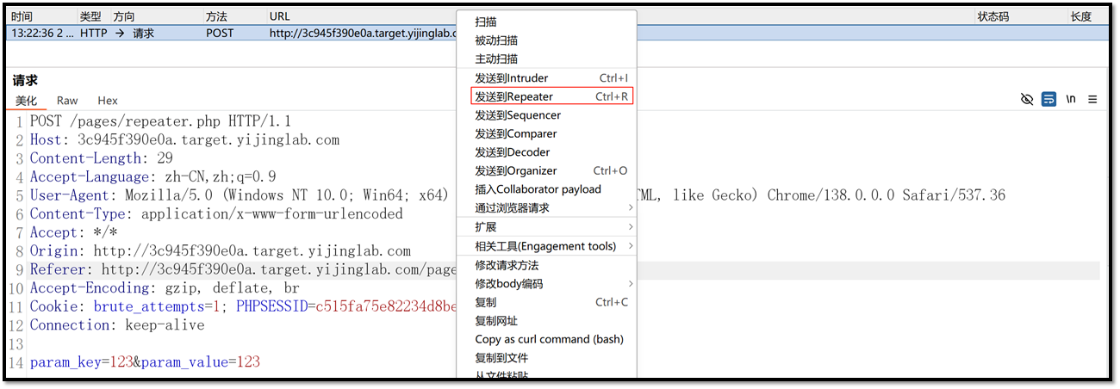Click the Accept-Encoding header line
The height and width of the screenshot is (389, 1120).
pyautogui.click(x=164, y=288)
